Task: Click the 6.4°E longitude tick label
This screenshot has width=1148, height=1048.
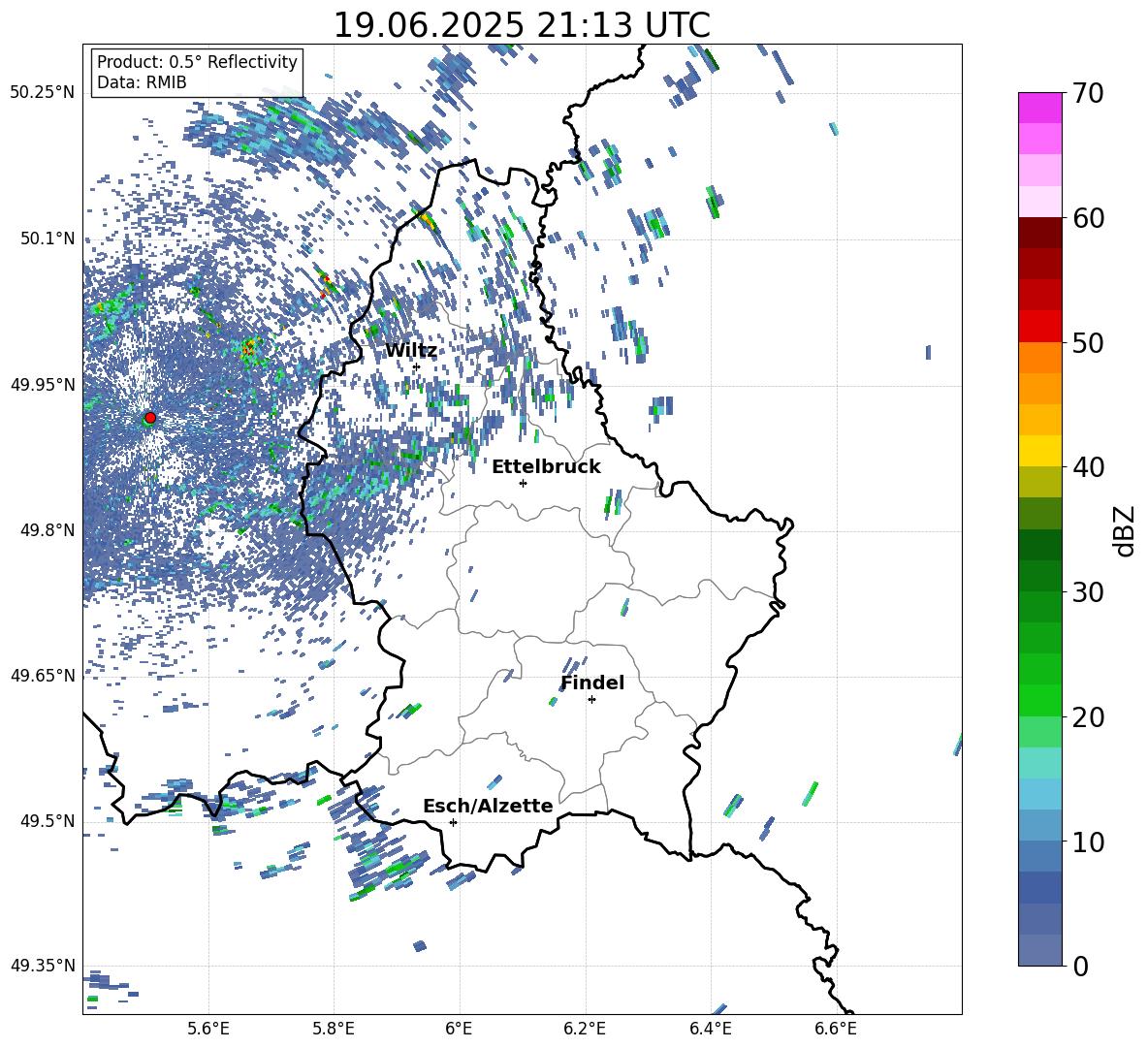Action: (710, 1030)
